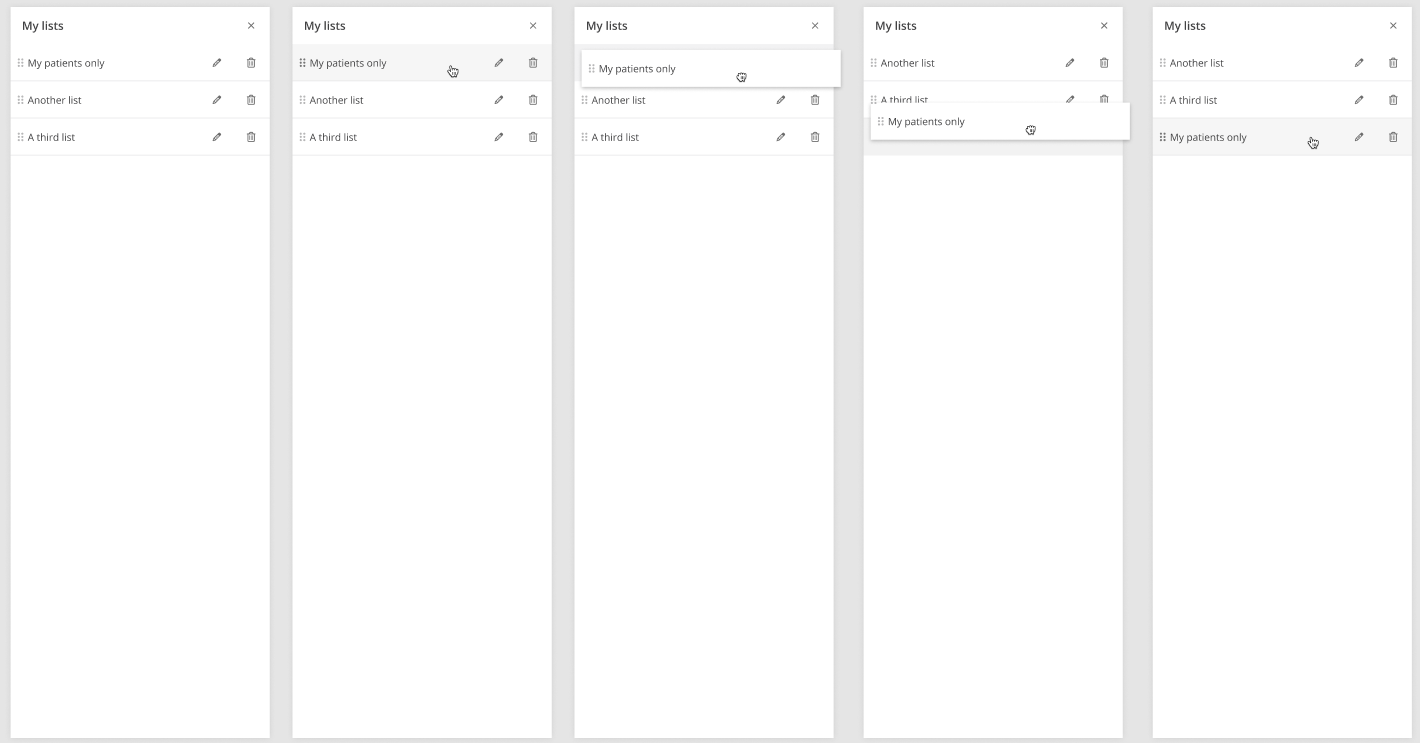Delete hovered "My patients only" in second panel

(533, 63)
